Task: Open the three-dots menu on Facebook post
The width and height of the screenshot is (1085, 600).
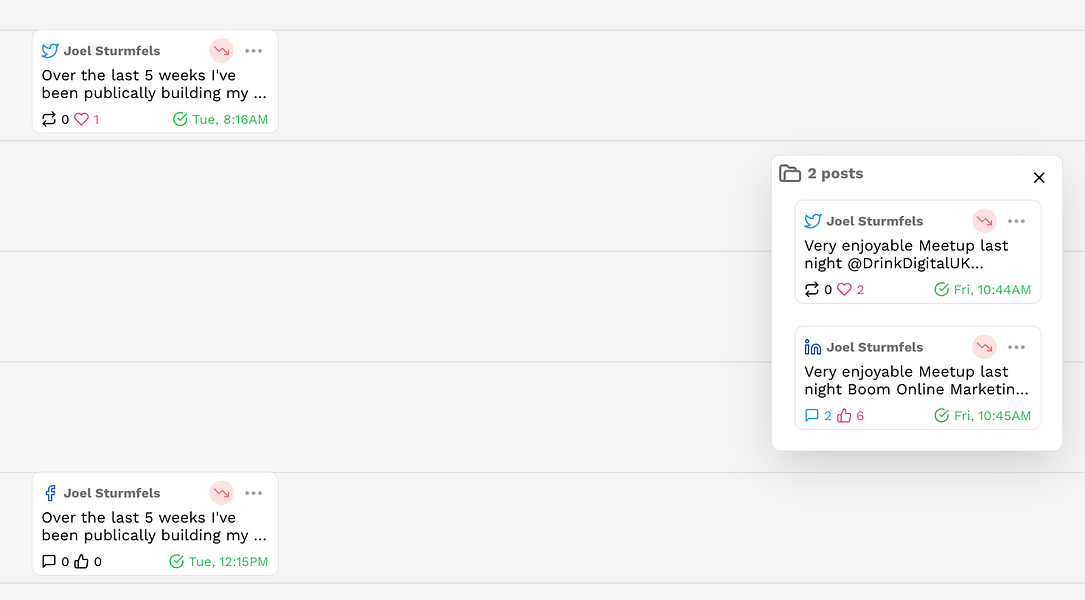Action: tap(254, 493)
